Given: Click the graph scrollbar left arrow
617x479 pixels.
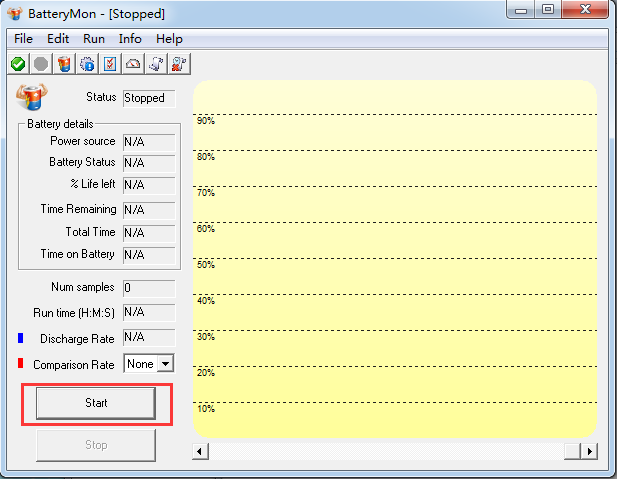Looking at the screenshot, I should click(x=200, y=451).
